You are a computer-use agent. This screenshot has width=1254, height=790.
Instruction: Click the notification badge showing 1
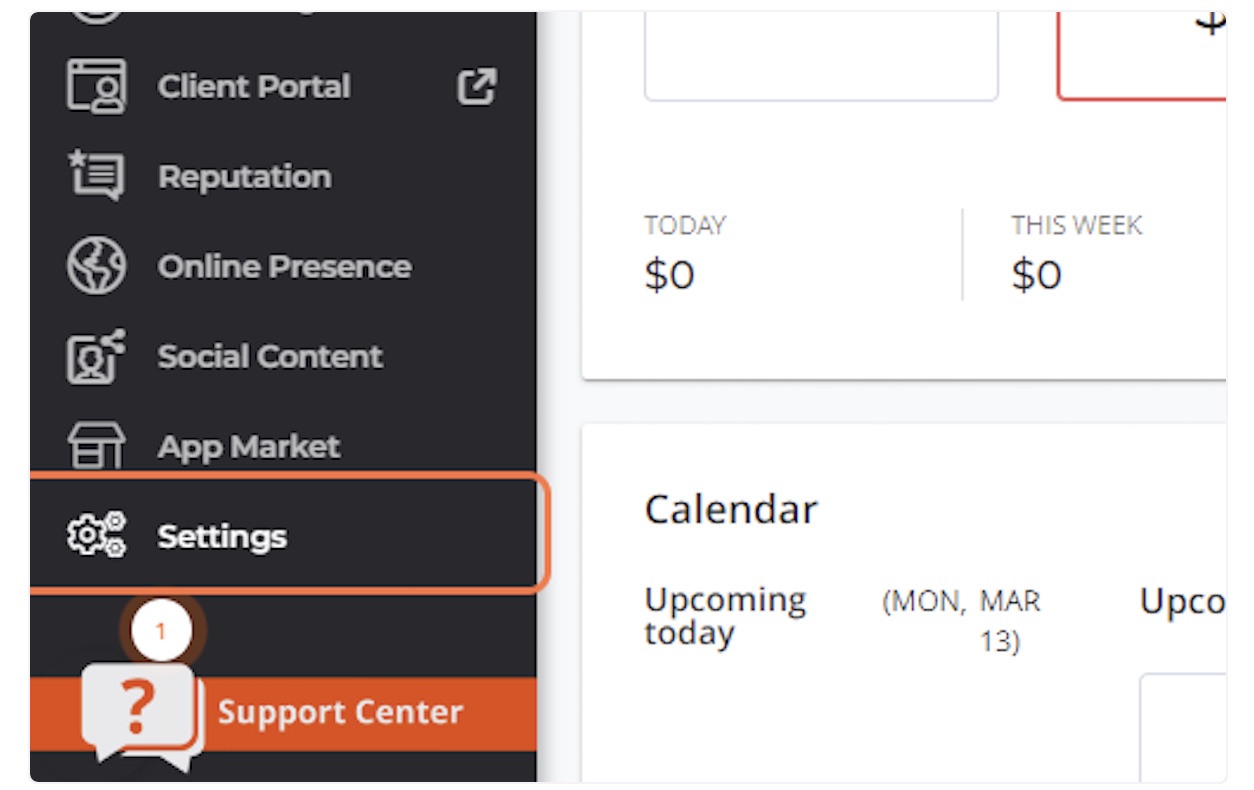161,632
